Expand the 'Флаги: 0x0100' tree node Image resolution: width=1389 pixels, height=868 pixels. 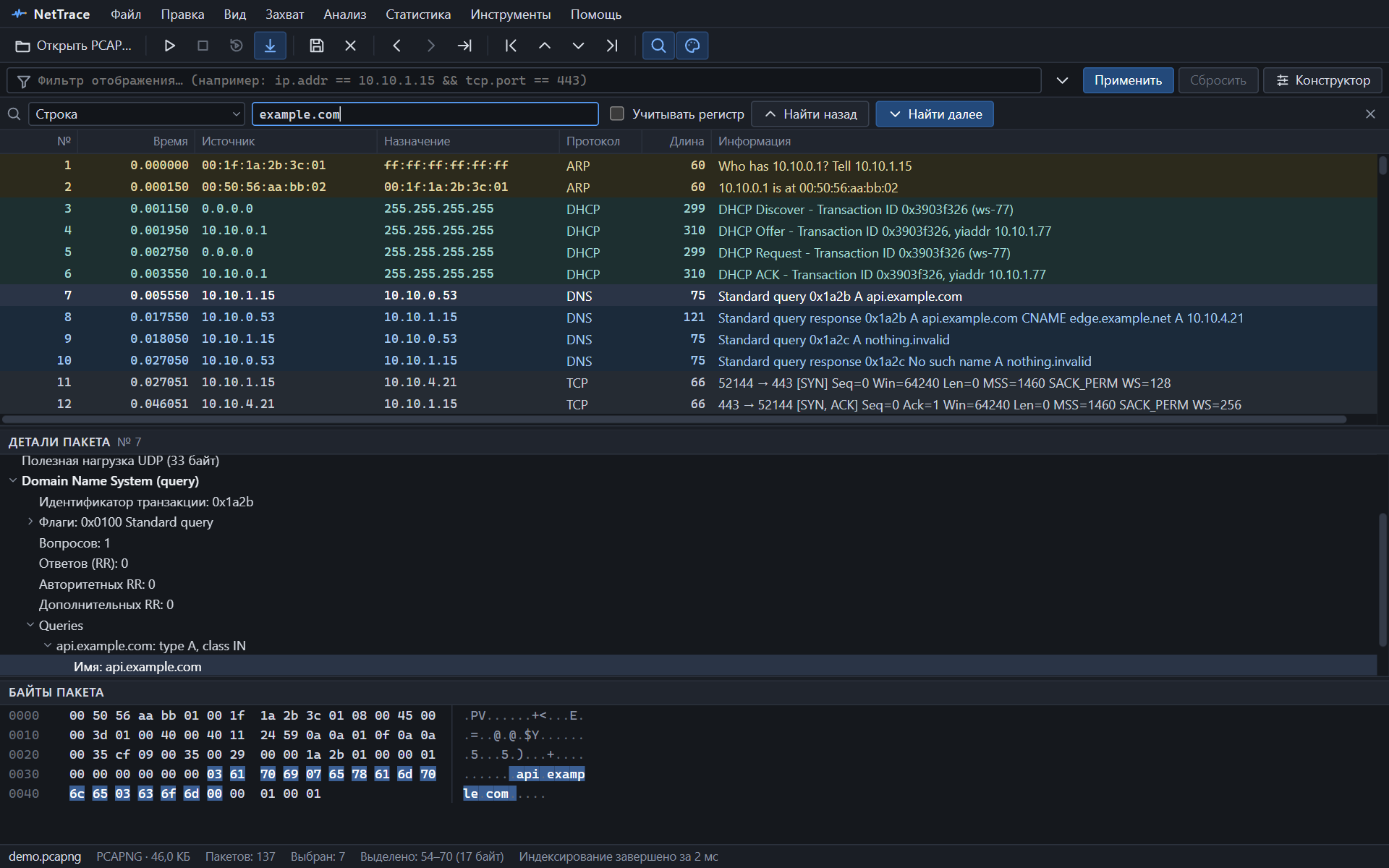pos(30,522)
